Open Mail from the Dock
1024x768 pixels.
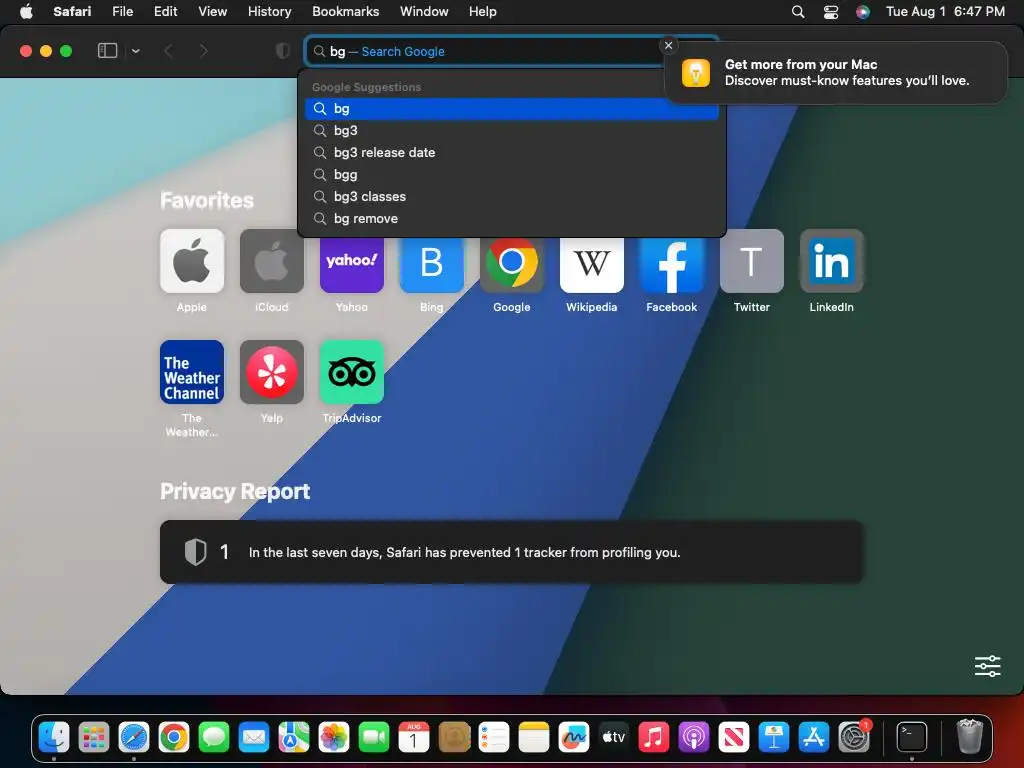click(254, 737)
